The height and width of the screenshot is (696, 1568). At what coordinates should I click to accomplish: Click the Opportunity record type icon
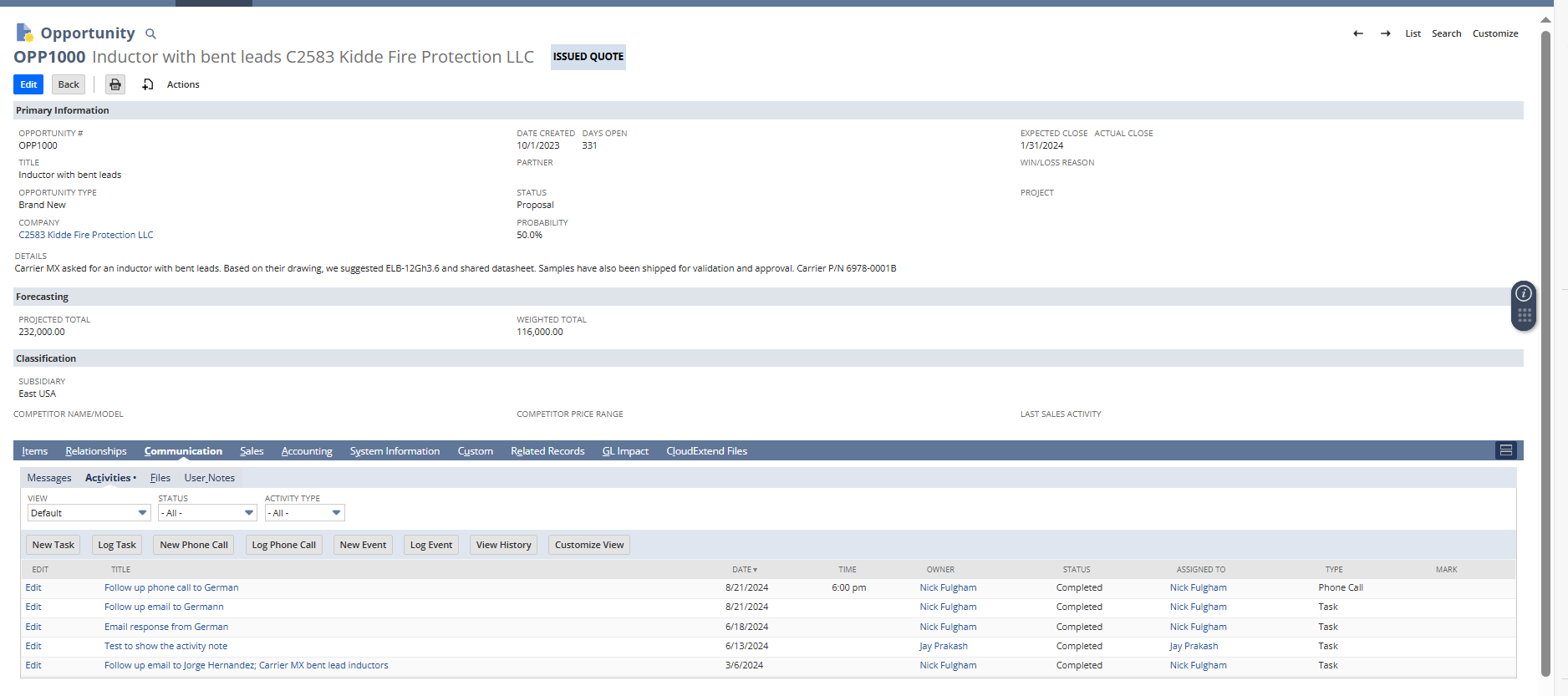tap(24, 33)
